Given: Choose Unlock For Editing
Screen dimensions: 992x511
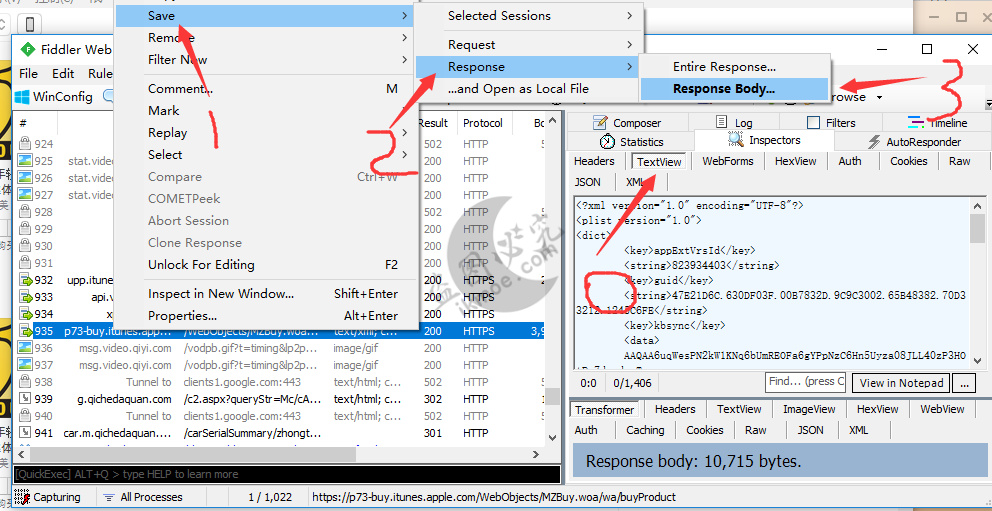Looking at the screenshot, I should [266, 265].
